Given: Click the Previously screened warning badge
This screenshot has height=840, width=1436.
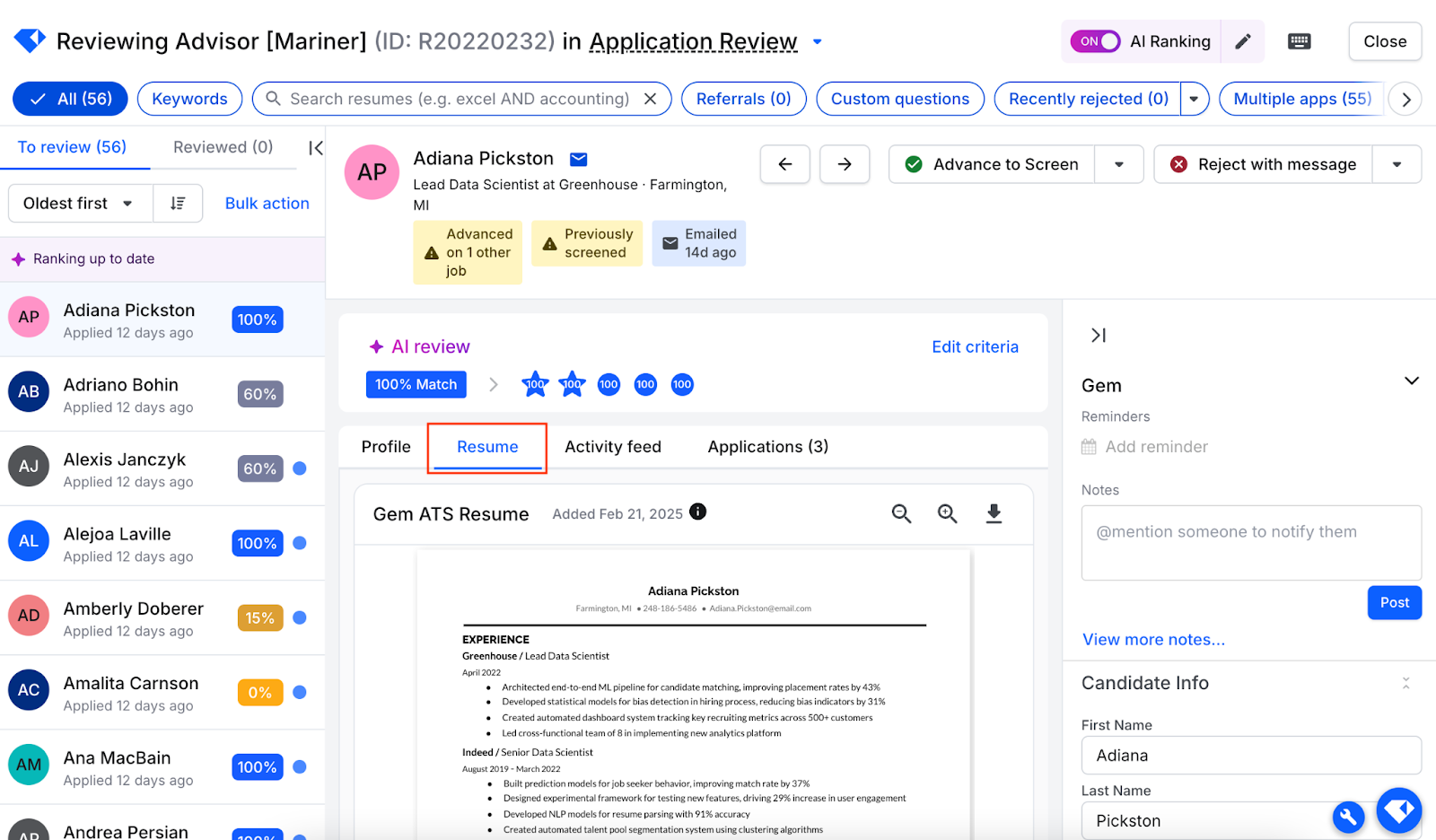Looking at the screenshot, I should click(587, 243).
